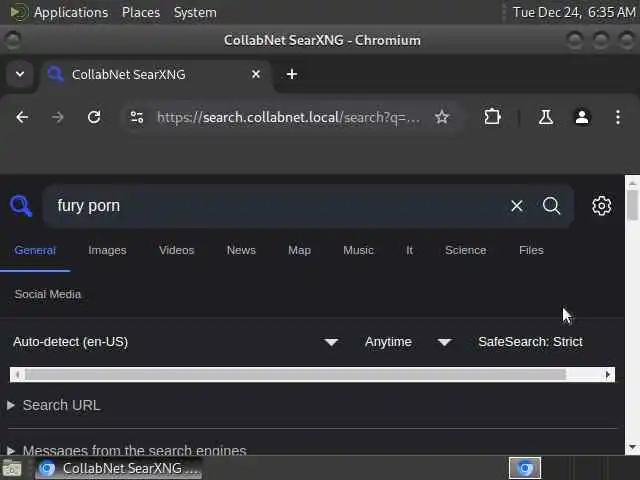Click the SearXNG logo magnifier
The width and height of the screenshot is (640, 480).
pyautogui.click(x=20, y=206)
